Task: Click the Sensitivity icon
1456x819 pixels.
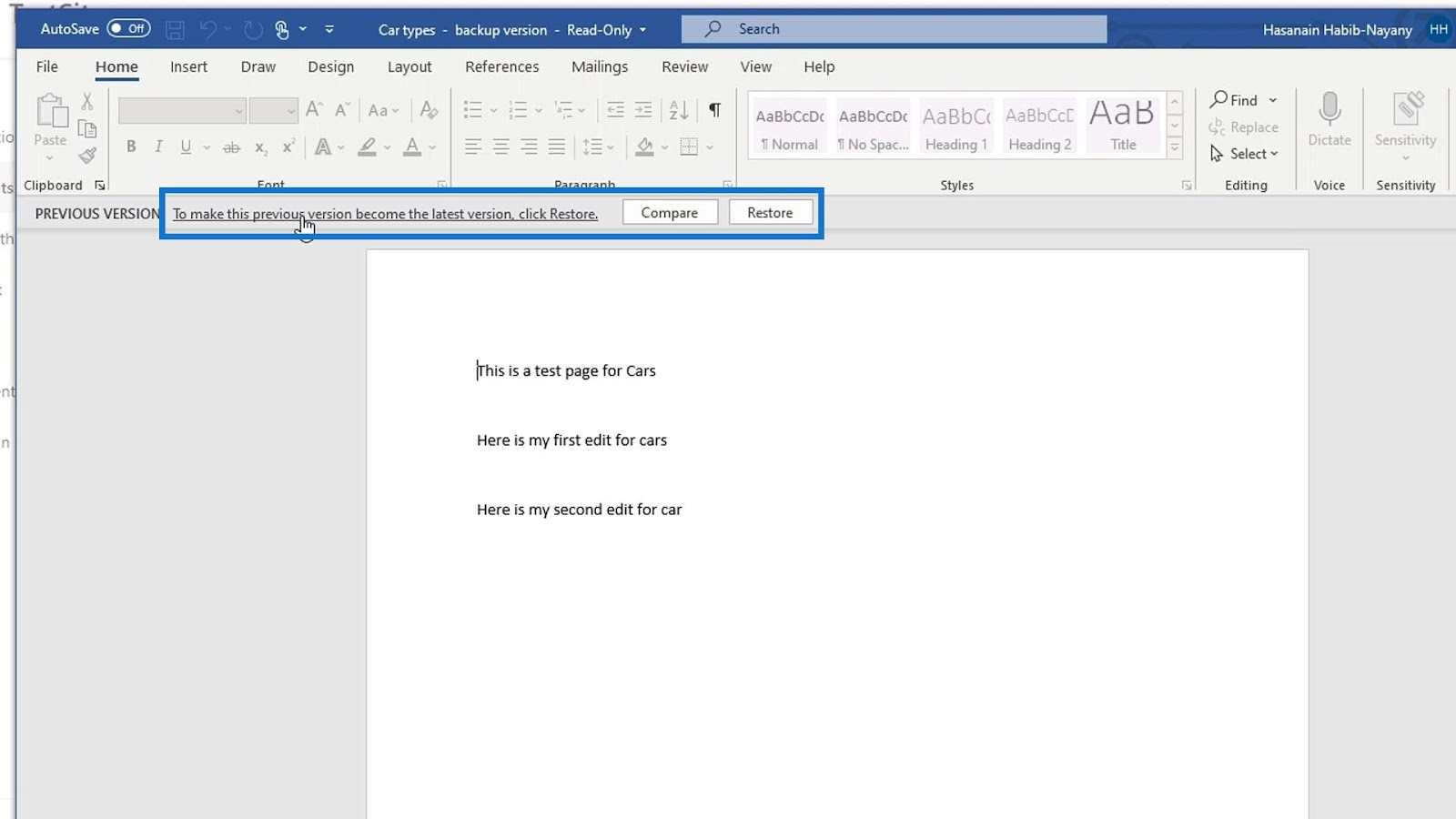Action: click(1405, 110)
